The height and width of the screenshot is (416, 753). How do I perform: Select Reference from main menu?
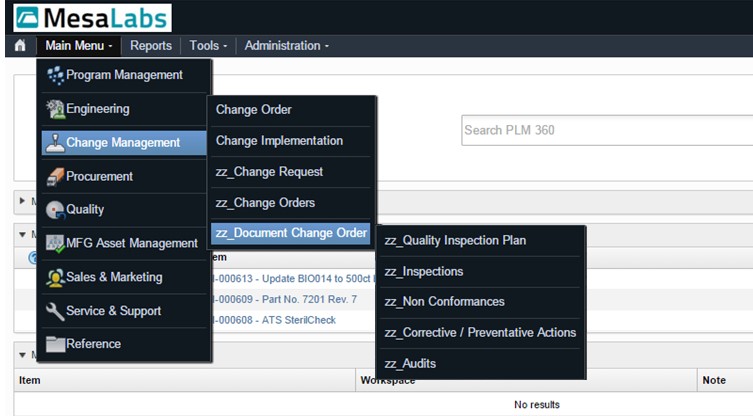click(x=124, y=344)
